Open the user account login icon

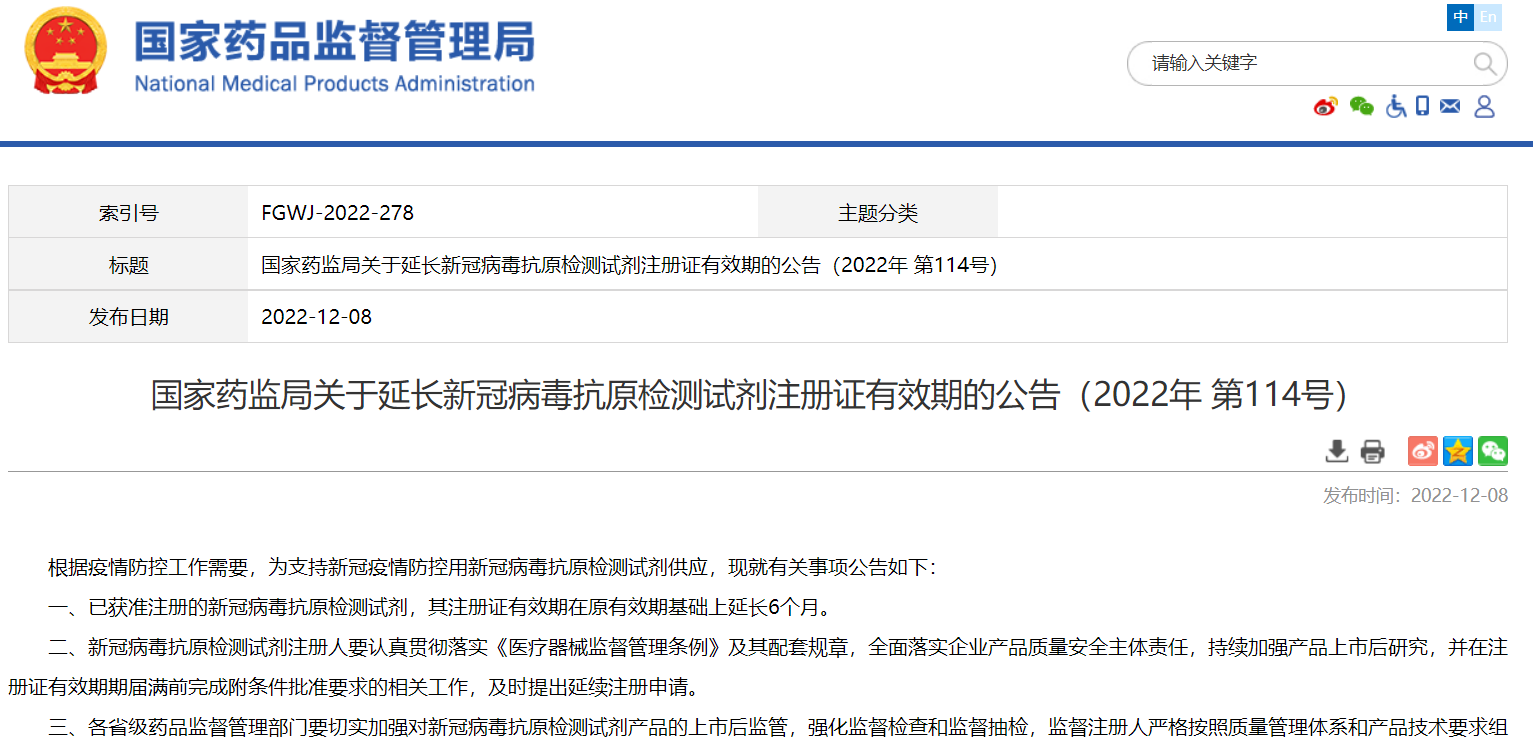(x=1484, y=106)
